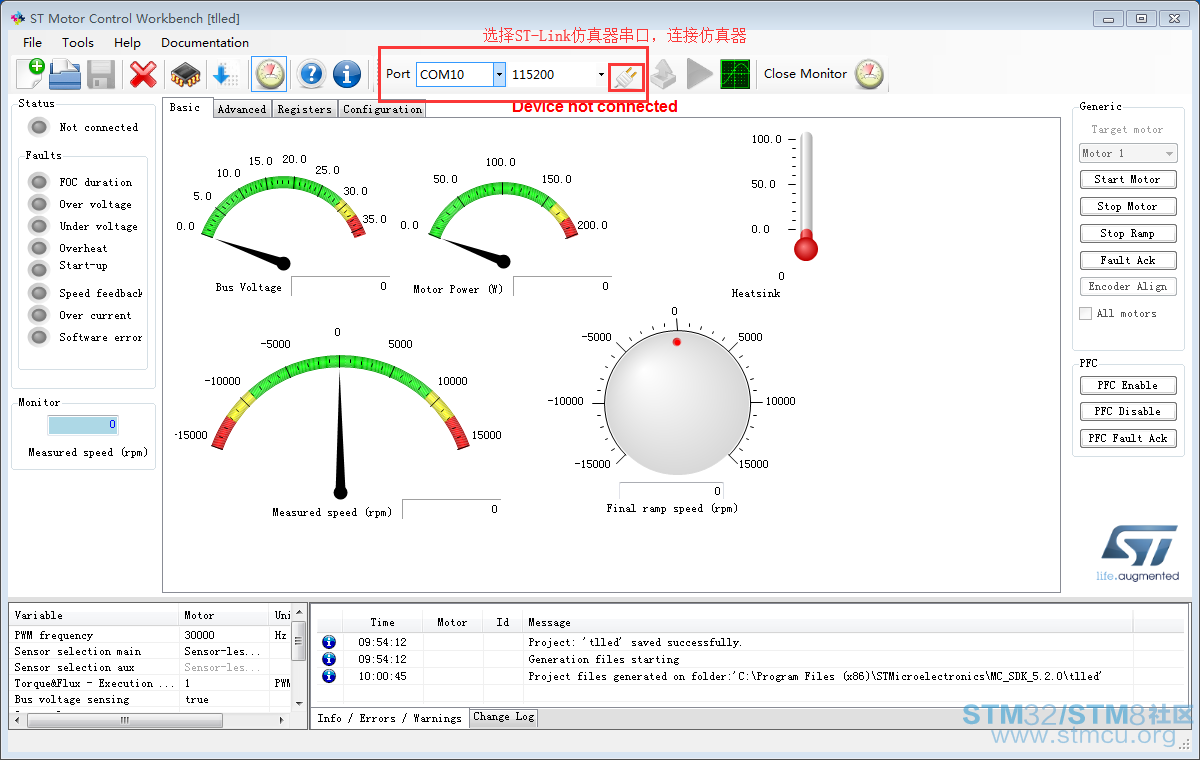Click the Software error fault LED
The image size is (1200, 760).
(x=39, y=337)
